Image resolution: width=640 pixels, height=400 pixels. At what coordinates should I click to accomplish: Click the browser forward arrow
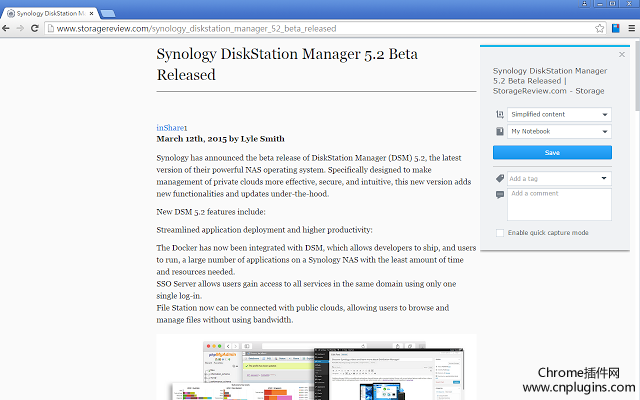pos(20,28)
